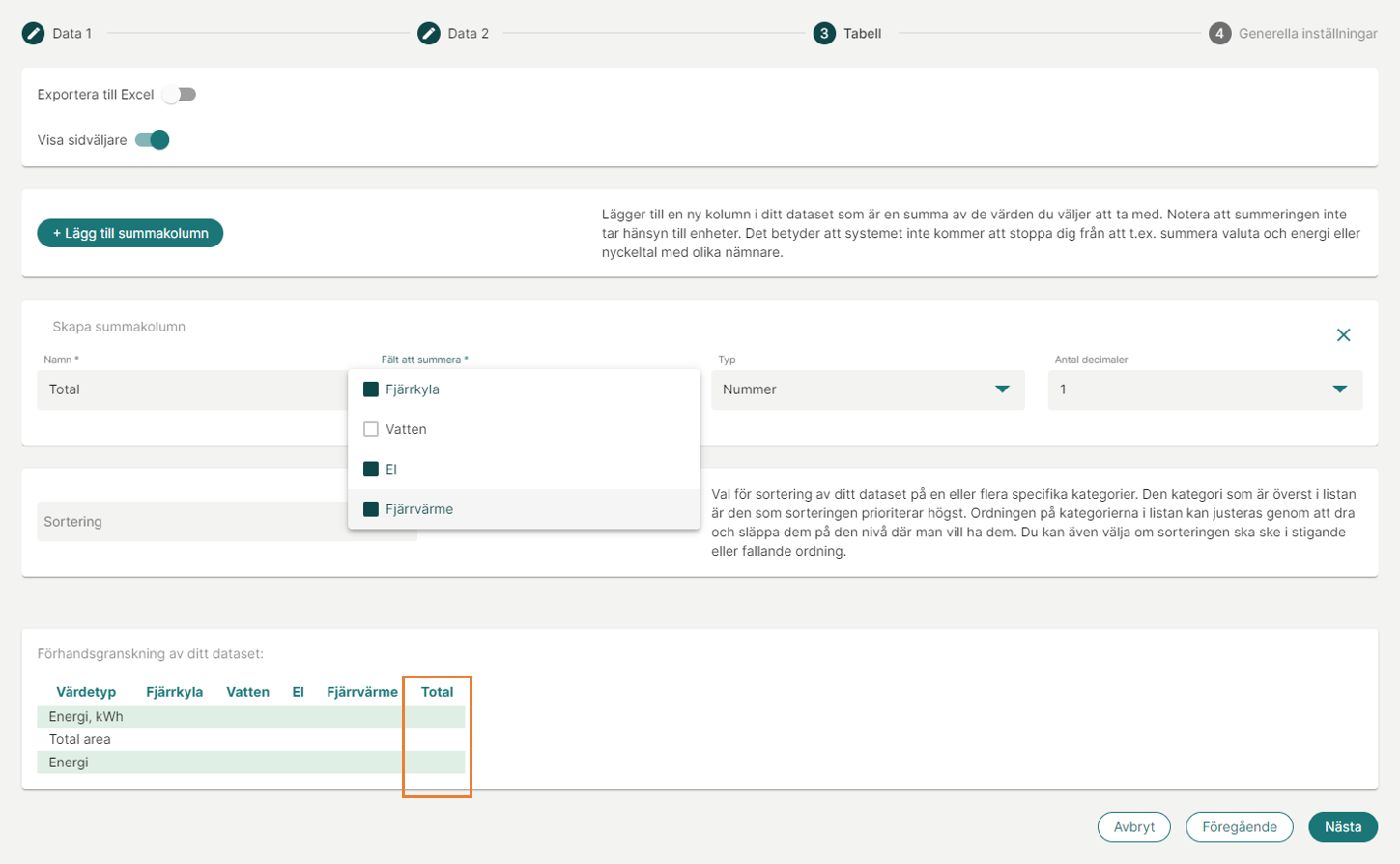Select the Tabell step label
Image resolution: width=1400 pixels, height=864 pixels.
pos(862,33)
